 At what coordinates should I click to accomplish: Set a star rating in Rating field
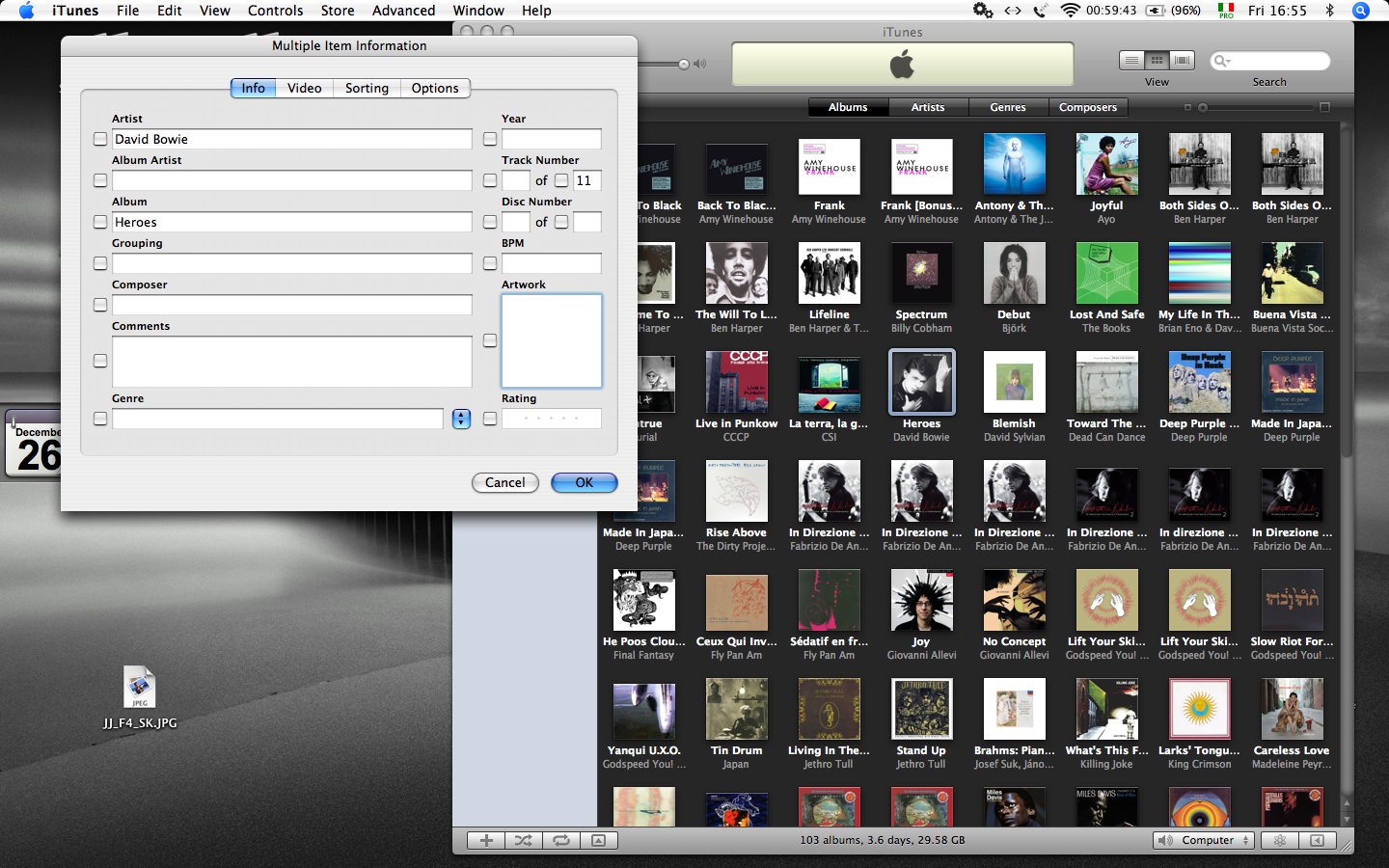coord(552,419)
